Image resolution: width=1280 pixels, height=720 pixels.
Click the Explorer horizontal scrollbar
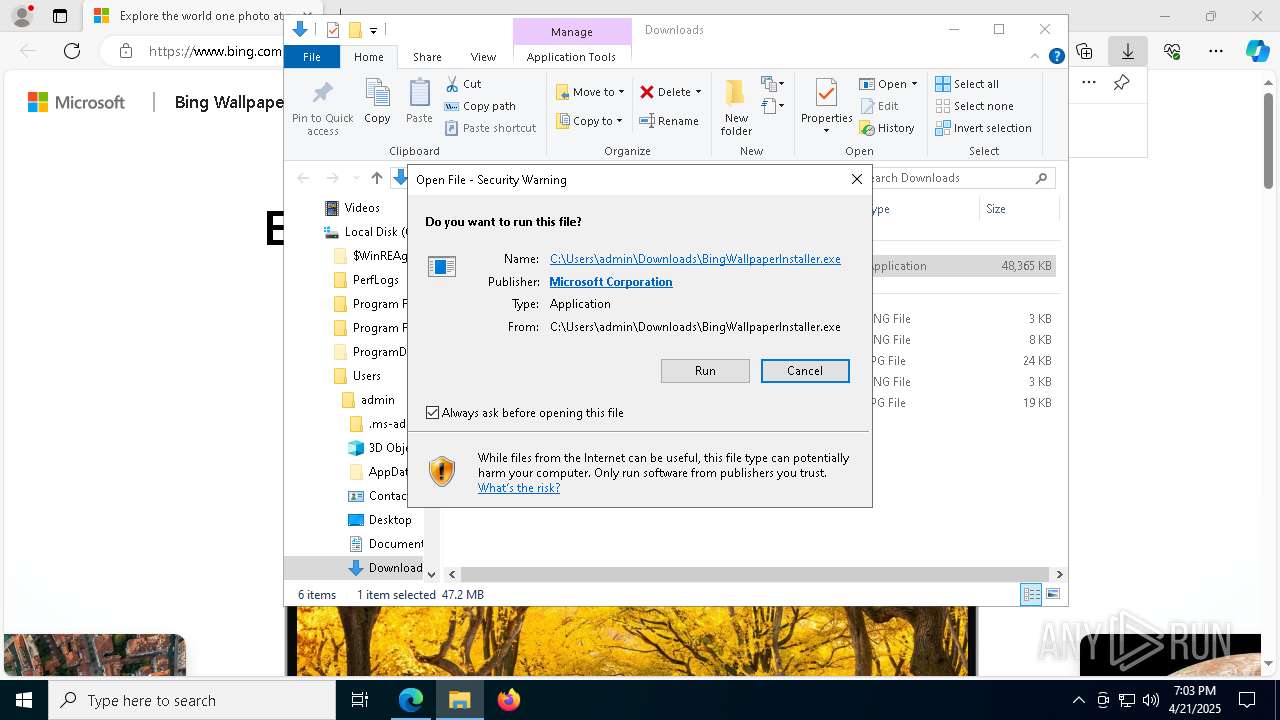(x=755, y=574)
